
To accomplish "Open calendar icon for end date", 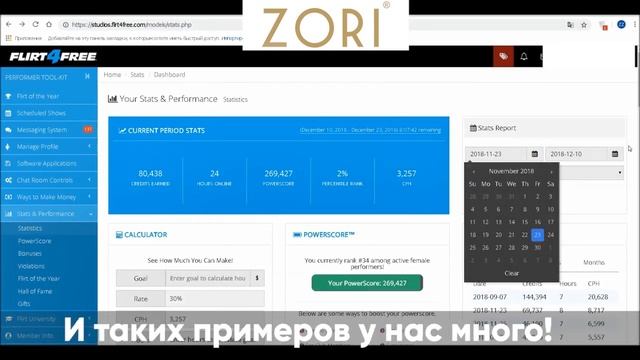I will [x=615, y=154].
